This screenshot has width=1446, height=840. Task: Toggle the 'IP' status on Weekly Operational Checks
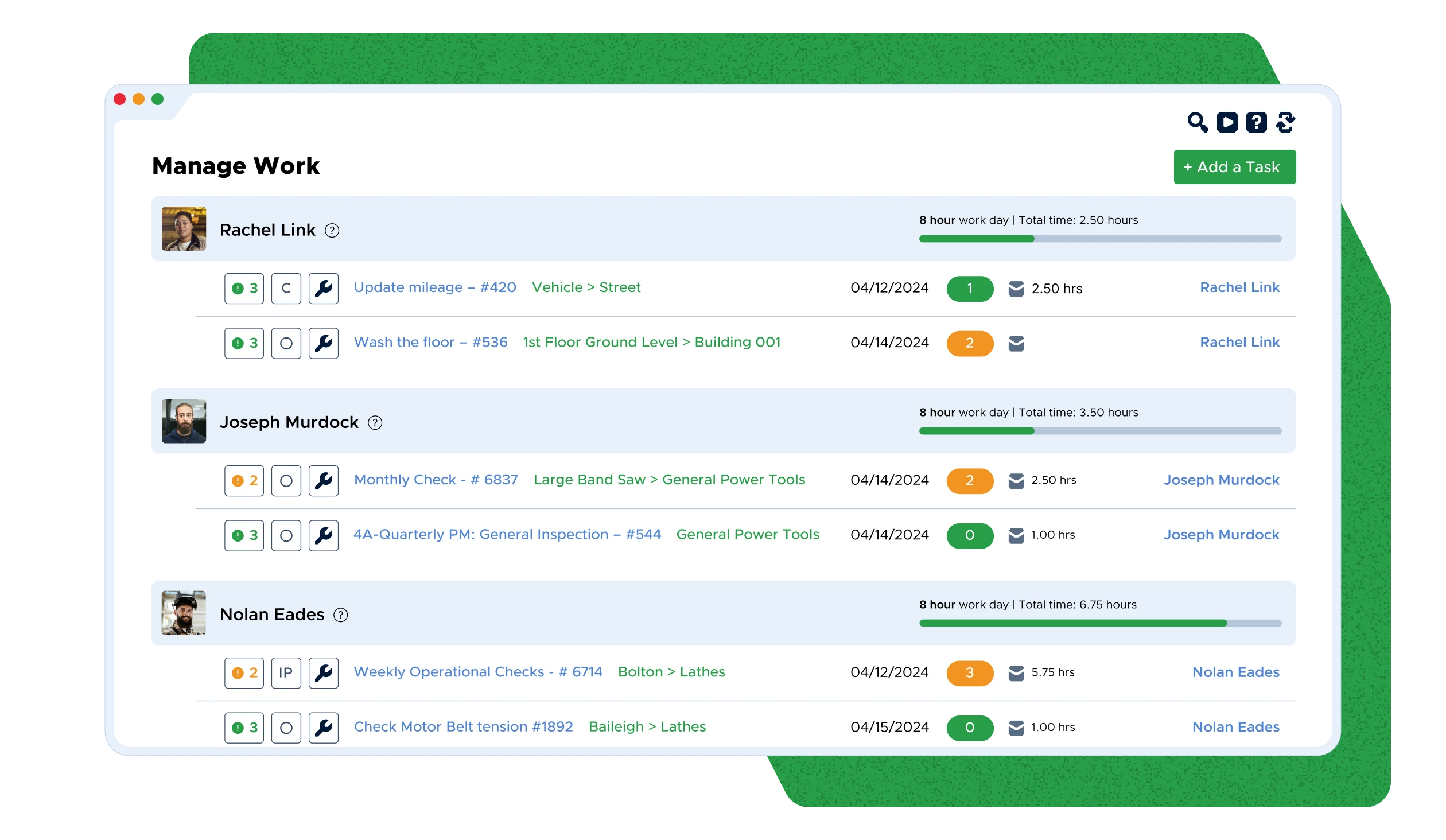pyautogui.click(x=286, y=673)
